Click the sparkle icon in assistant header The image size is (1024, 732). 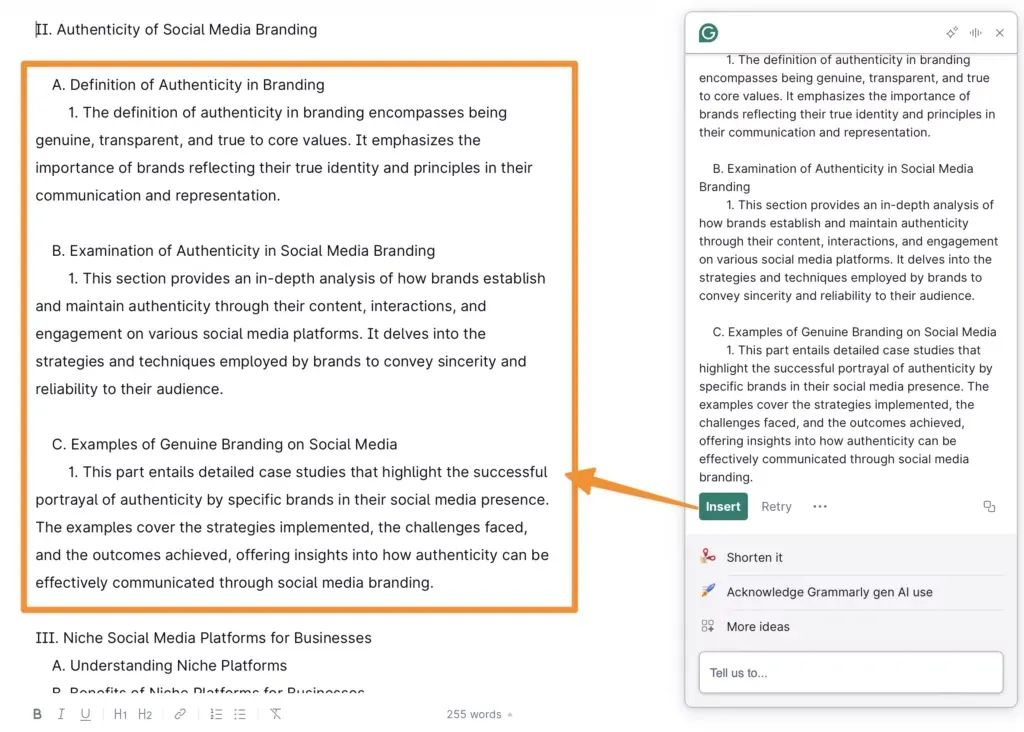point(952,33)
